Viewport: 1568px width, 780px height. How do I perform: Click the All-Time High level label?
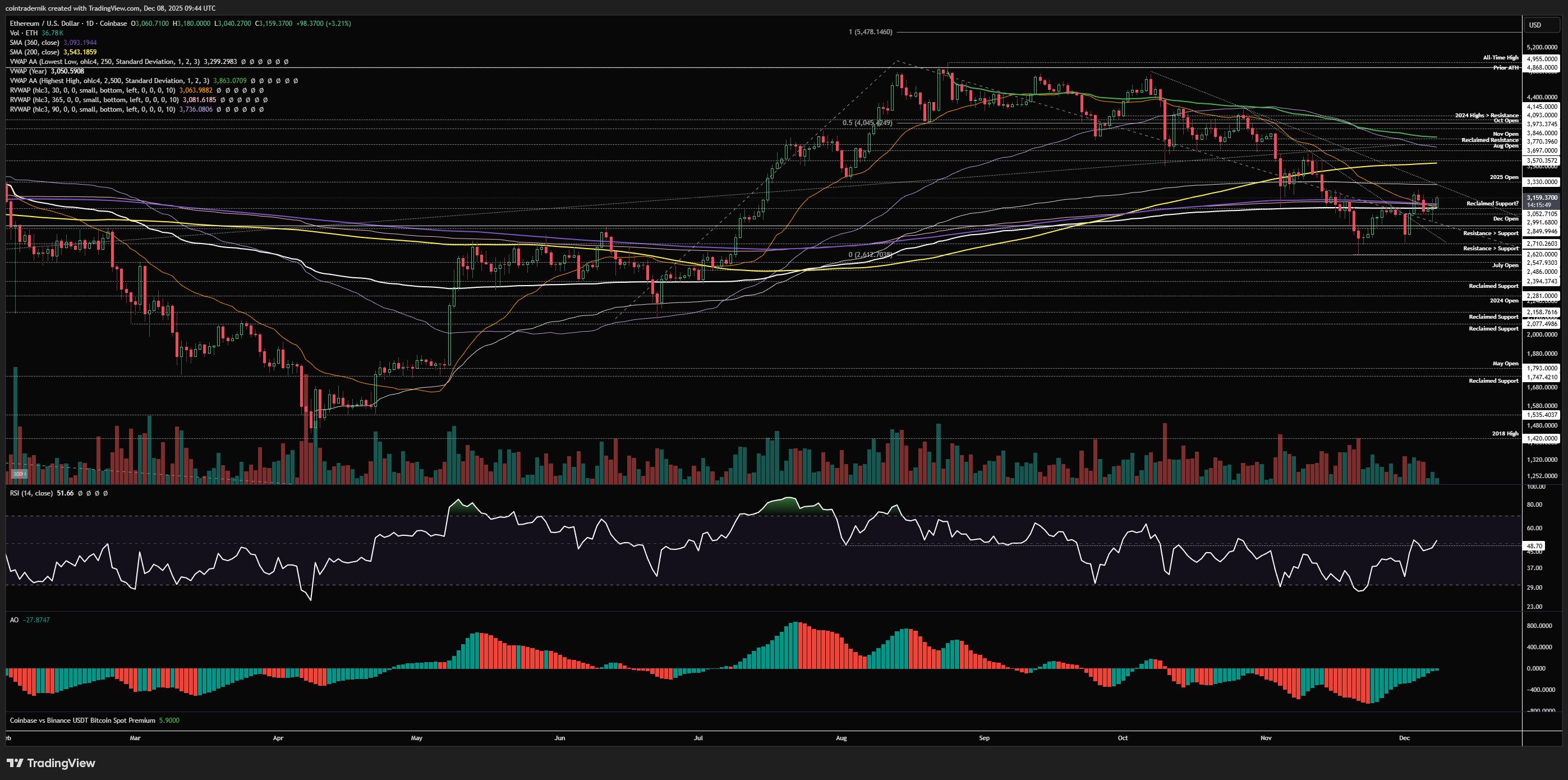(1501, 58)
